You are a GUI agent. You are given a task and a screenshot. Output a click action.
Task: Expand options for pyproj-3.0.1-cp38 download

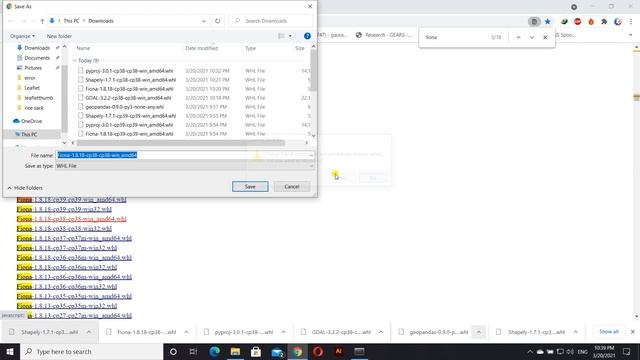point(283,332)
